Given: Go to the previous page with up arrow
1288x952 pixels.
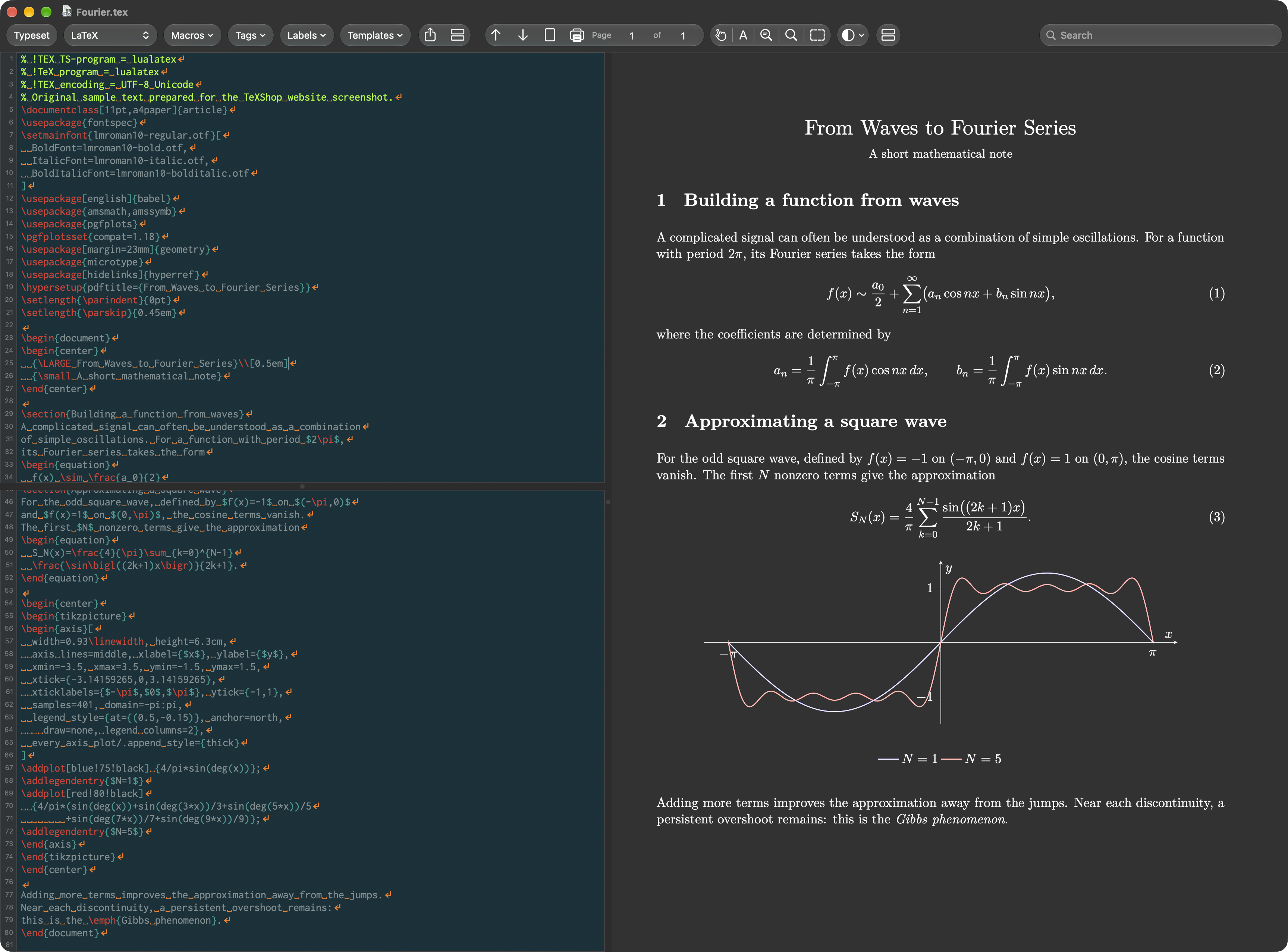Looking at the screenshot, I should (496, 35).
